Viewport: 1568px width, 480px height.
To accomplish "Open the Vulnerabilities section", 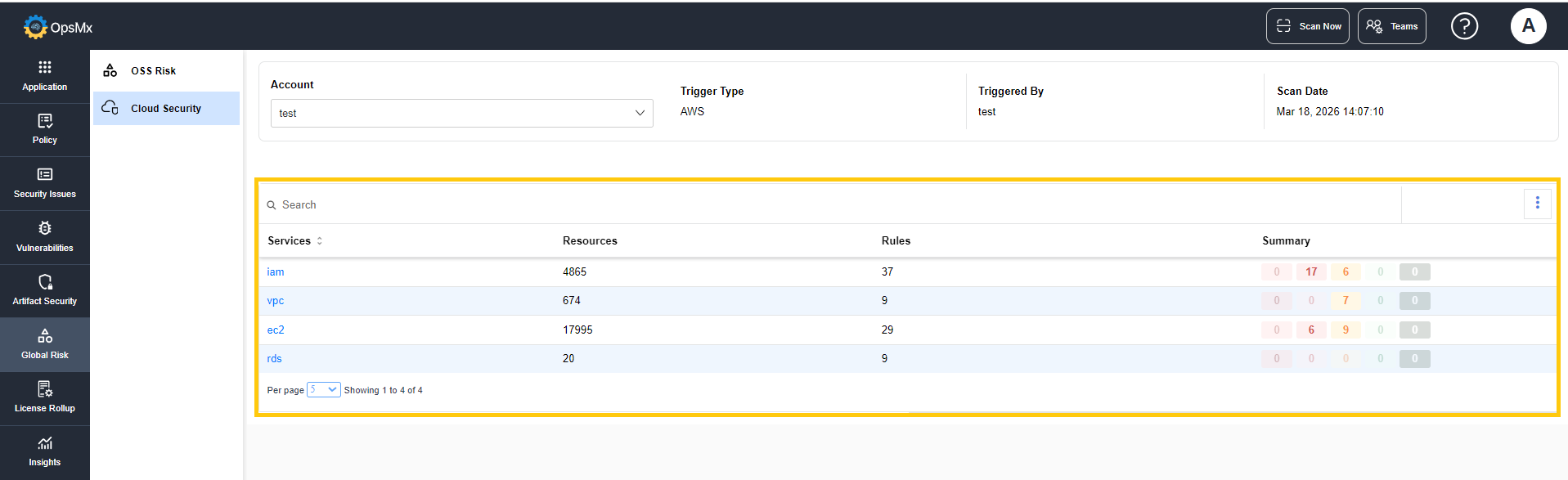I will click(44, 237).
